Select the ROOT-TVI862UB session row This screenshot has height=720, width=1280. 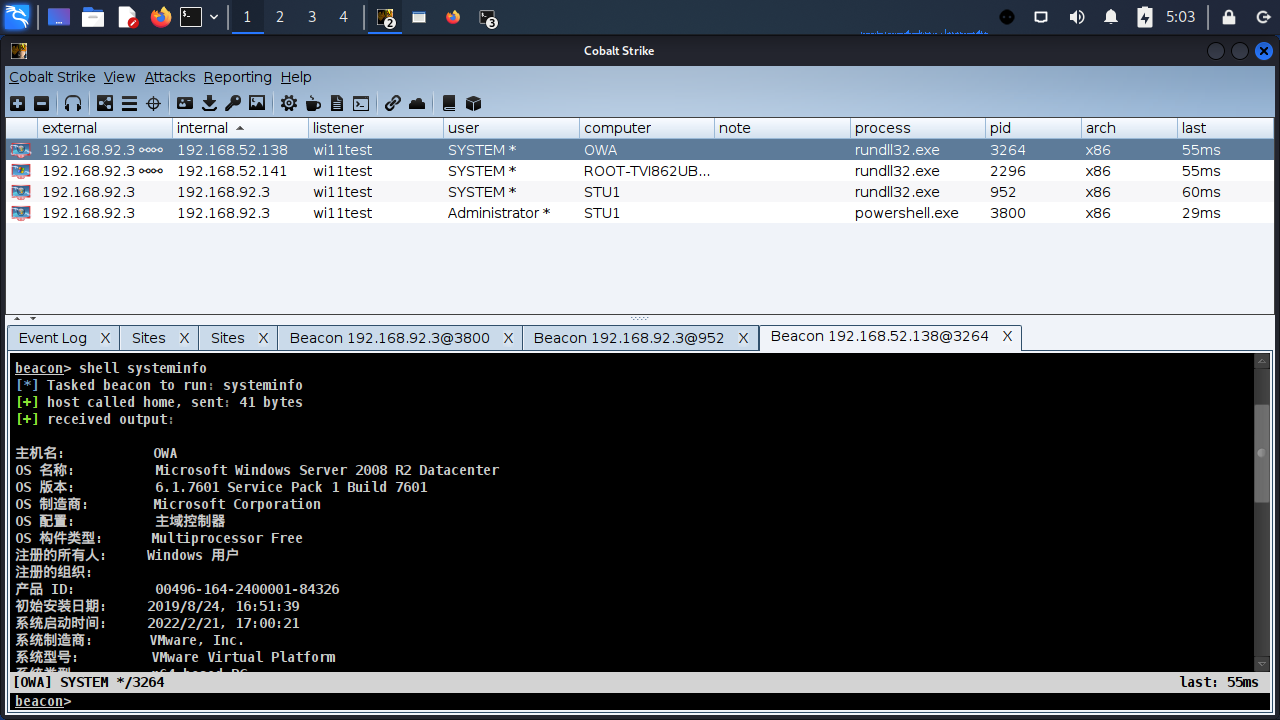click(640, 171)
